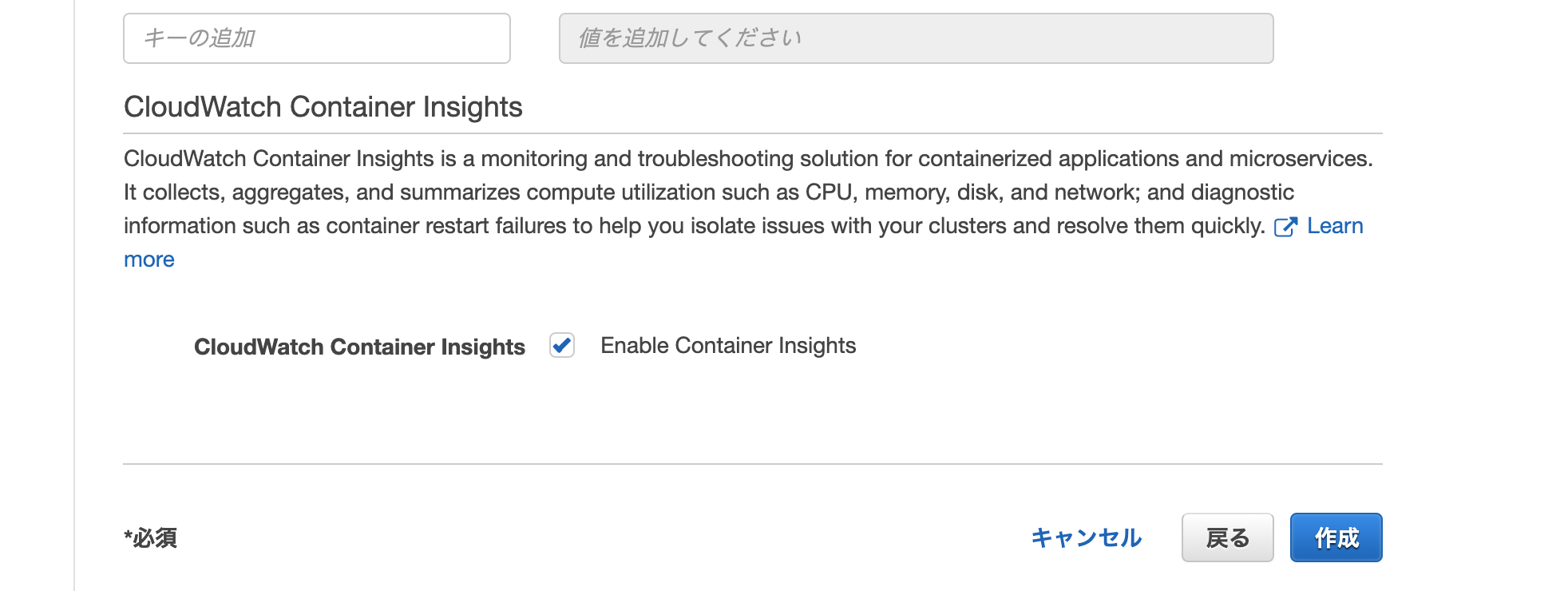Click the CloudWatch Container Insights section heading

[323, 107]
